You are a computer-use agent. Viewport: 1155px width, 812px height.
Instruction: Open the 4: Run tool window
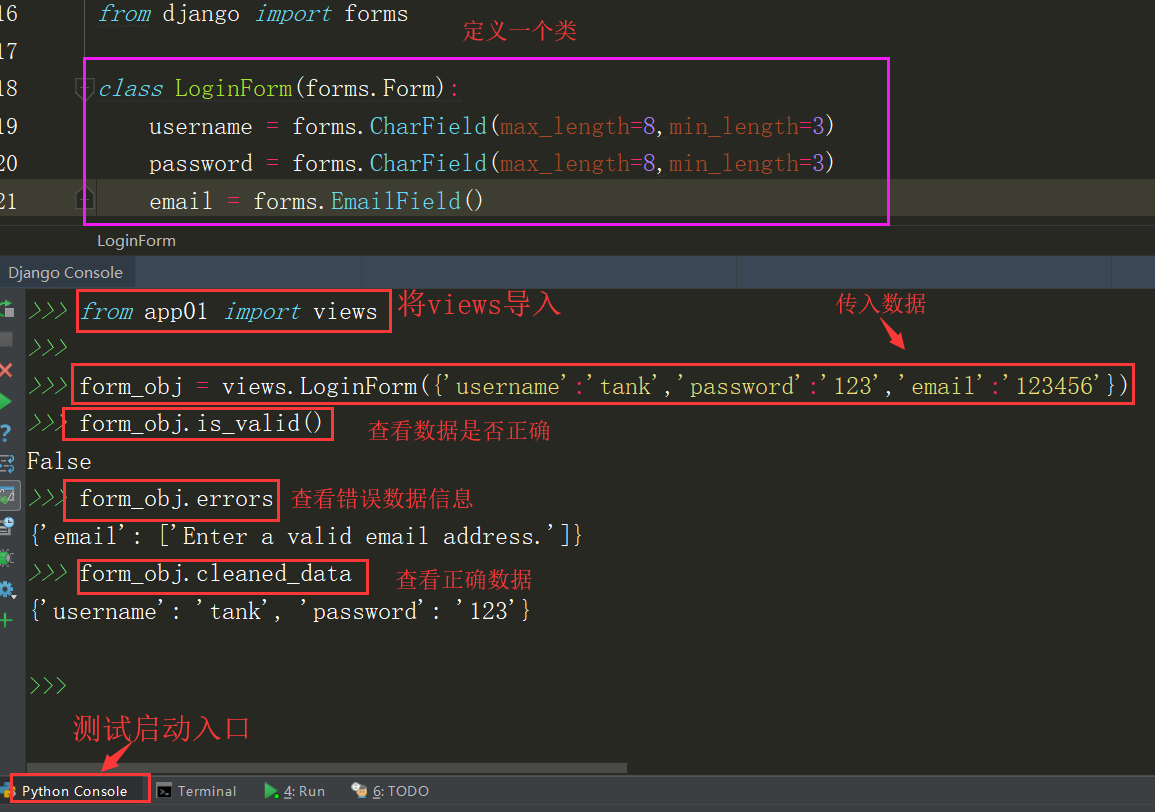coord(295,791)
